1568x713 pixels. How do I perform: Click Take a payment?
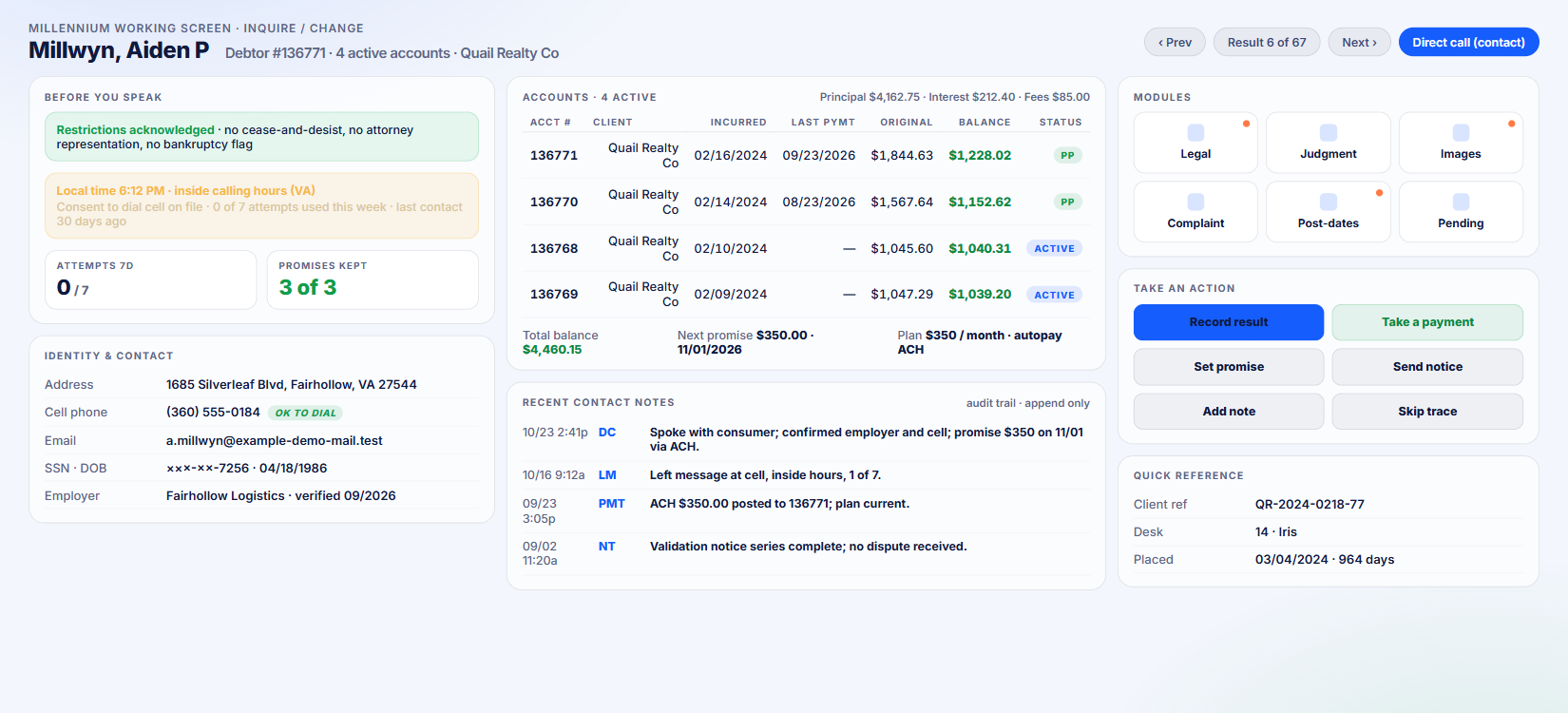point(1427,322)
